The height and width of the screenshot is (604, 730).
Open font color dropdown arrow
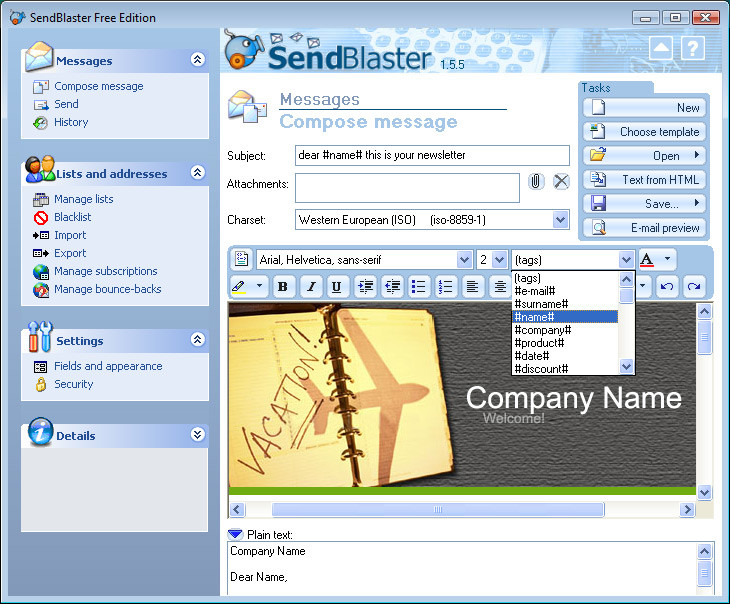click(x=667, y=258)
